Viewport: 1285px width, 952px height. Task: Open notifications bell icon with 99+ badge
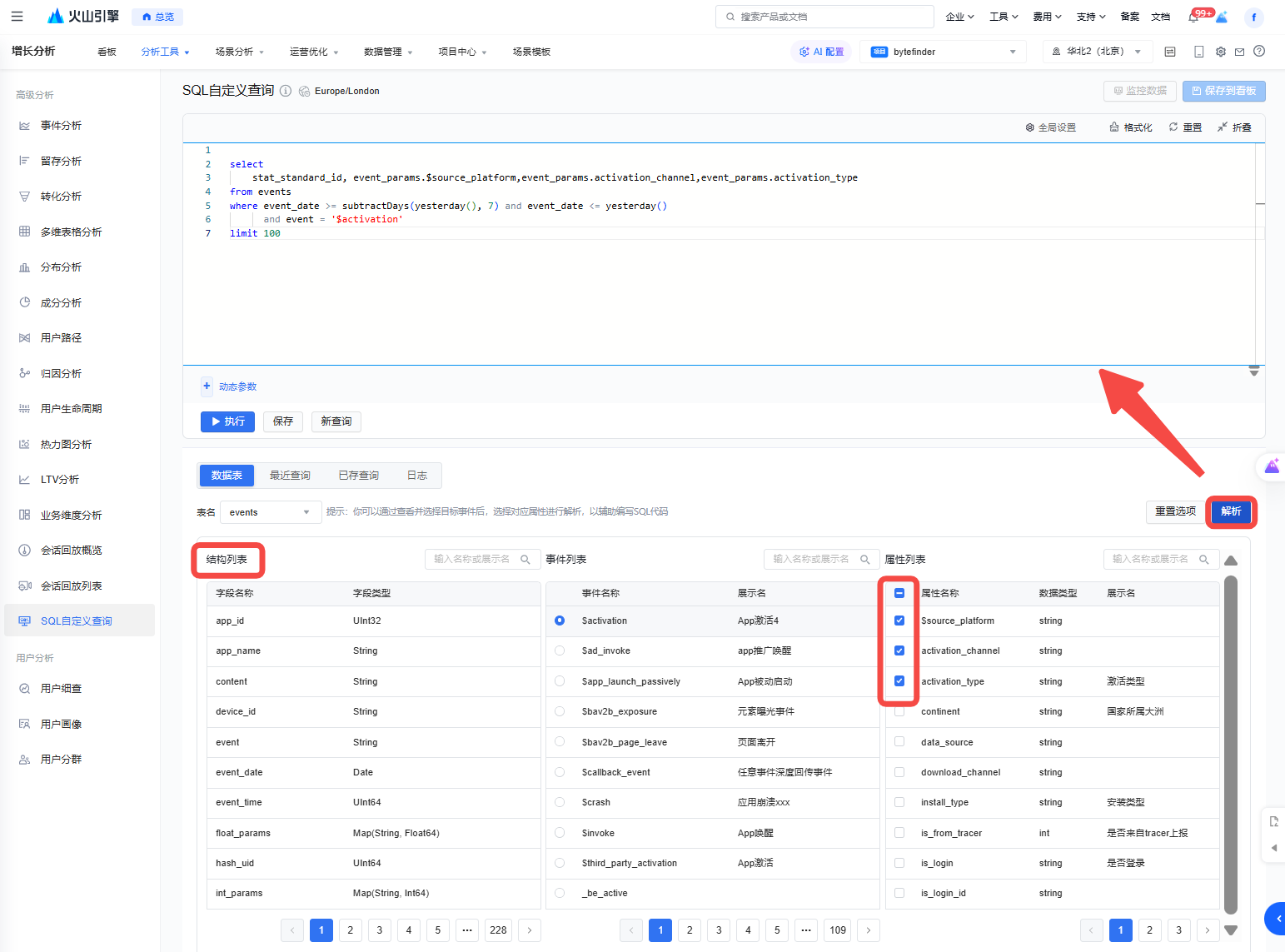click(x=1194, y=17)
